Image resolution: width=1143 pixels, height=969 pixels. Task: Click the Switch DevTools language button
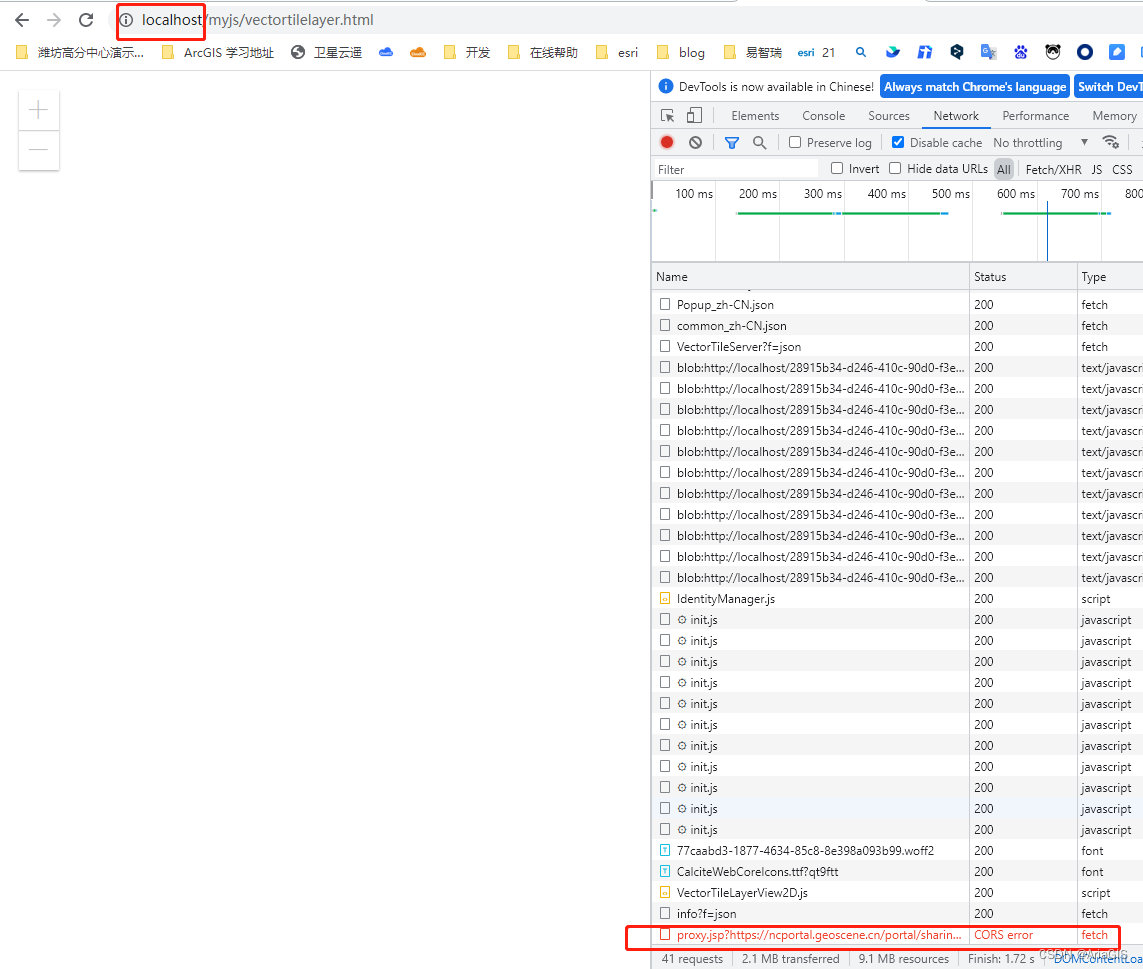[1109, 87]
